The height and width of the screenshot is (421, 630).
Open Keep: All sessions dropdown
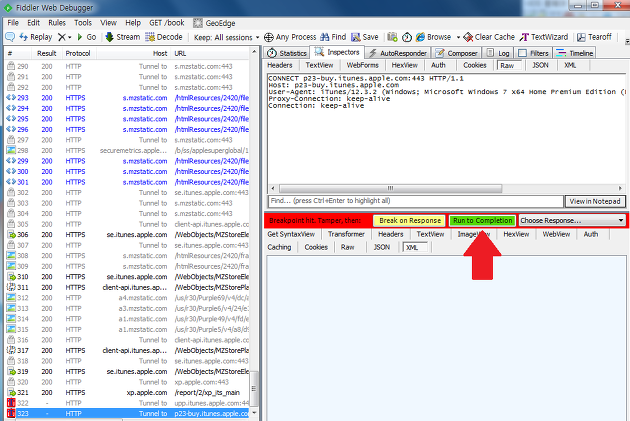[227, 37]
